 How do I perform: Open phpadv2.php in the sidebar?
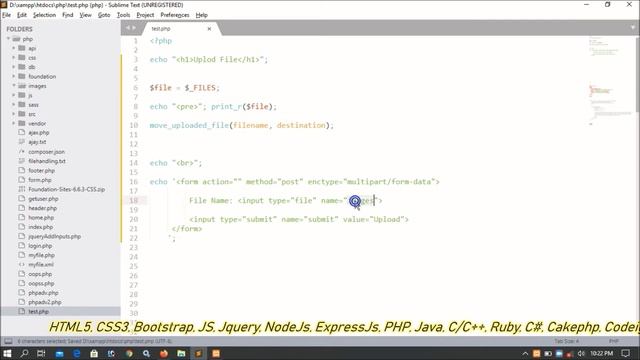click(x=44, y=302)
